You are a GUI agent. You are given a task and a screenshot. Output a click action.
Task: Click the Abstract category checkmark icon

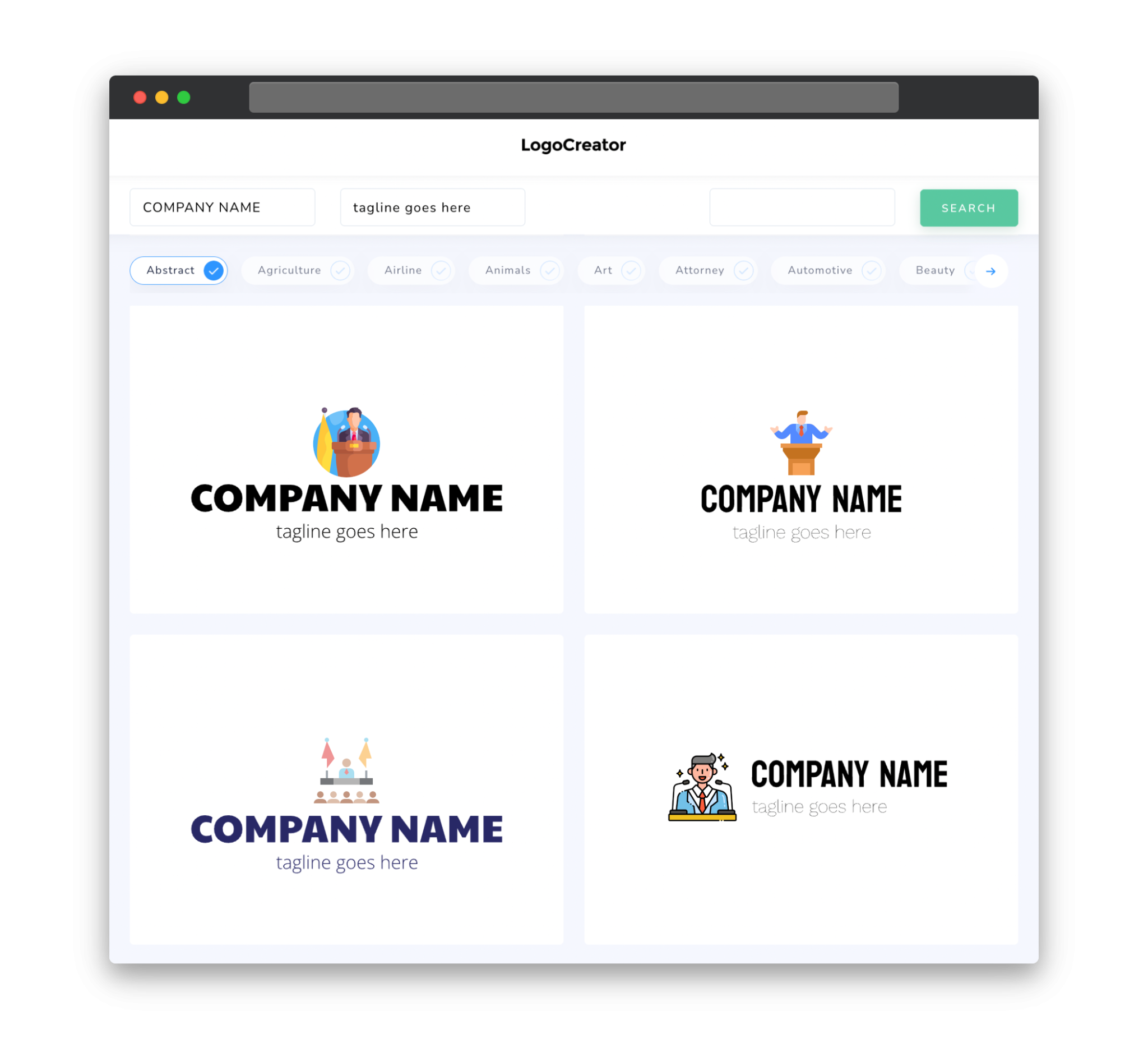pos(214,270)
